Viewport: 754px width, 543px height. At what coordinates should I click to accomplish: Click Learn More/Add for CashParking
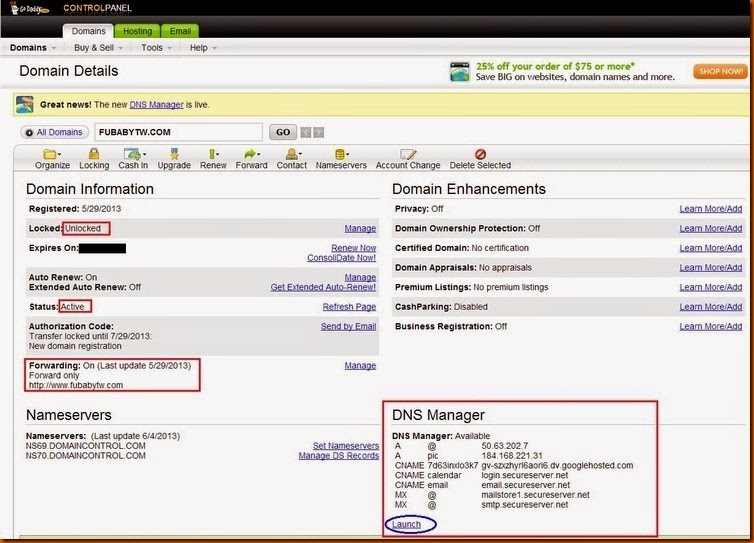tap(711, 307)
